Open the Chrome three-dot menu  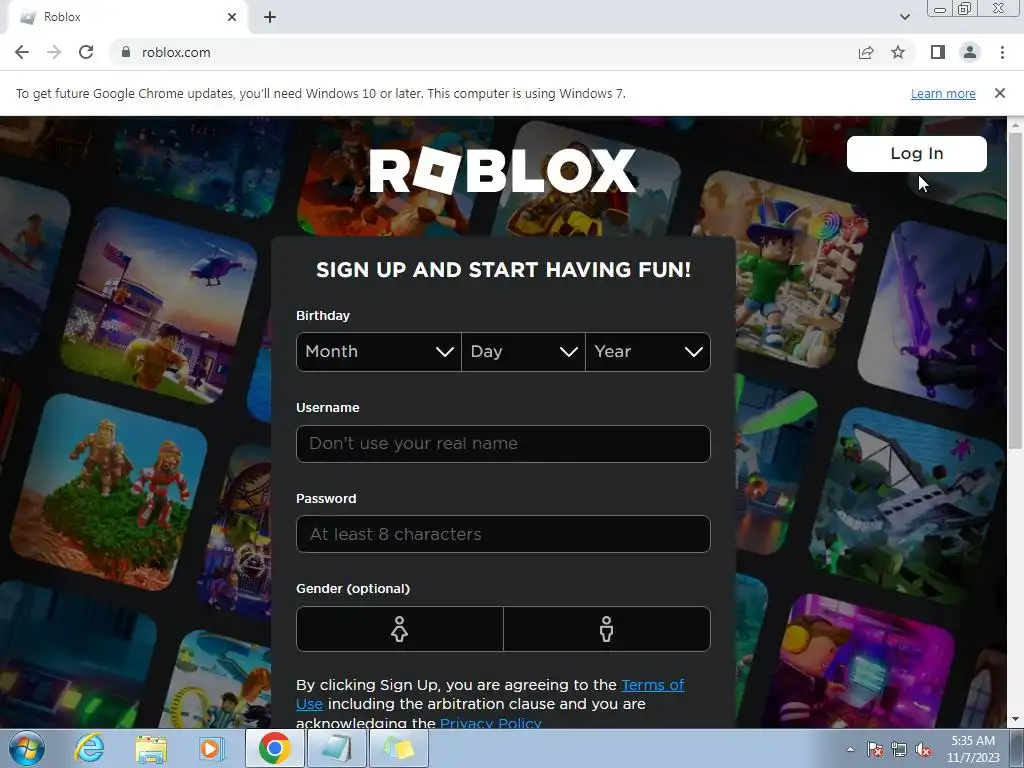1002,52
